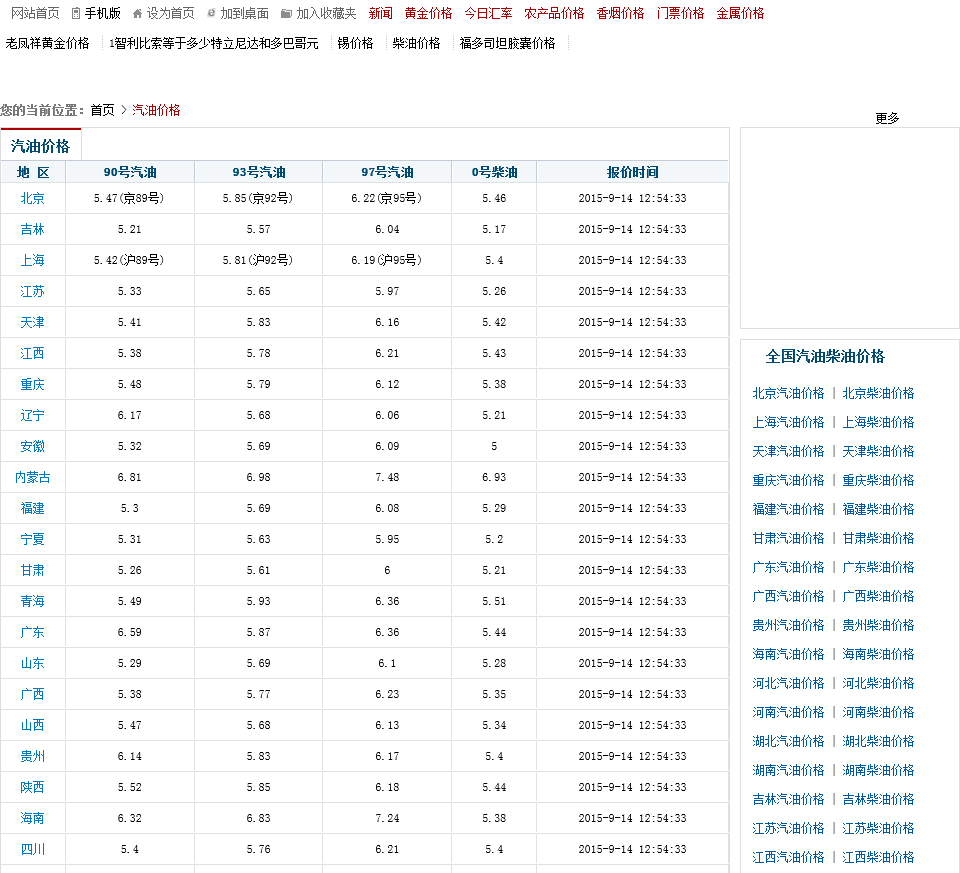This screenshot has height=873, width=960.
Task: Open the 农产品价格 menu item
Action: (x=554, y=13)
